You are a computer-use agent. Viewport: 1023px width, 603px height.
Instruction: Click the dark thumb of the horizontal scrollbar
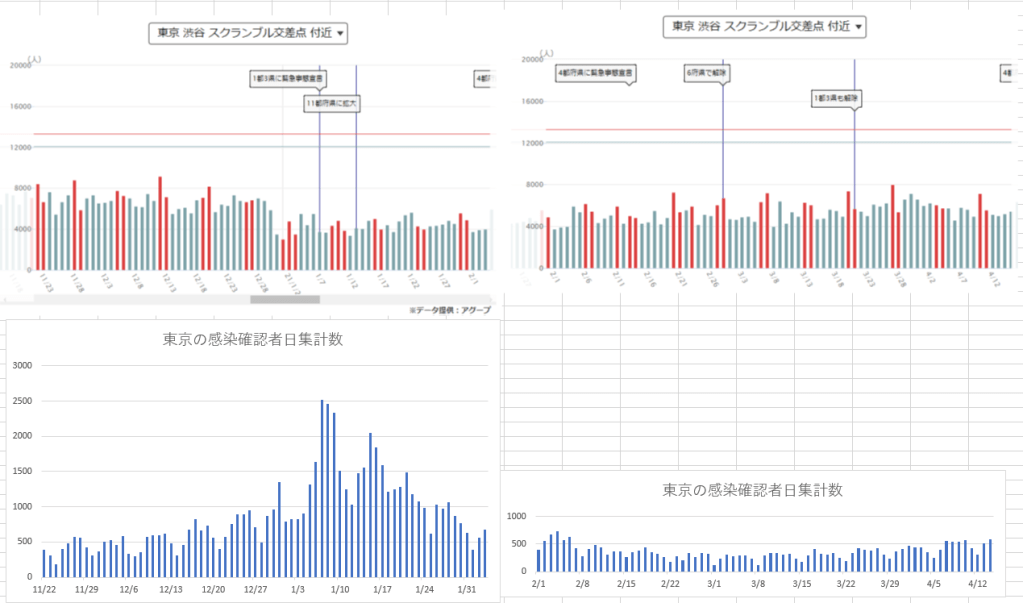tap(284, 298)
